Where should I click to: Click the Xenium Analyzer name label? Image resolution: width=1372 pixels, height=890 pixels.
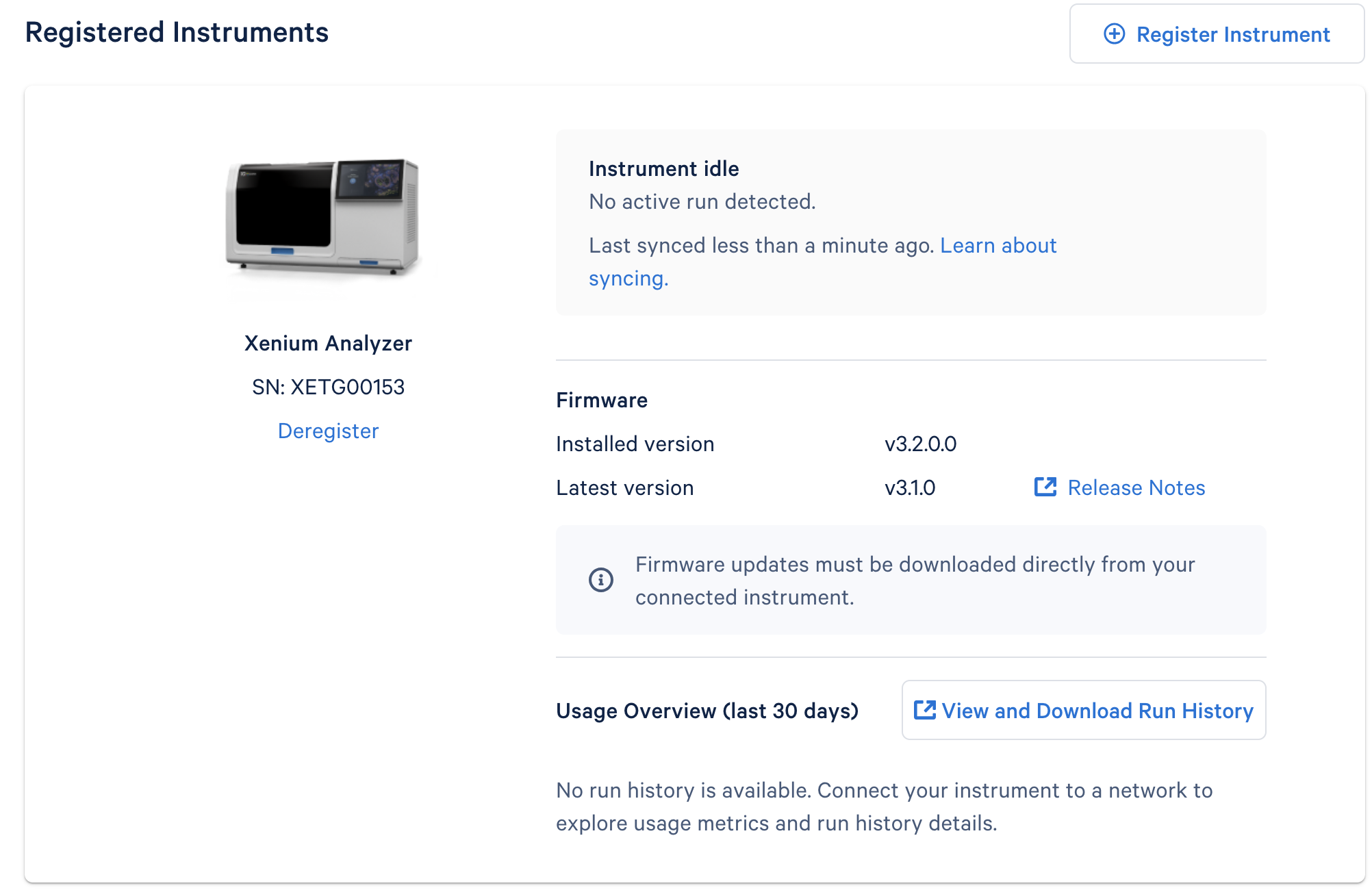tap(328, 343)
